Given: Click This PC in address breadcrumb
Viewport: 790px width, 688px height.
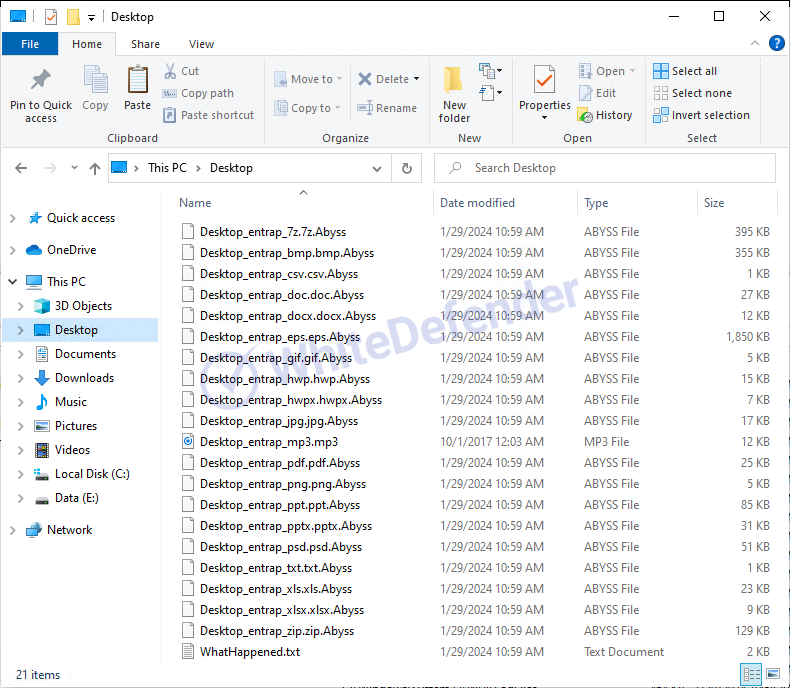Looking at the screenshot, I should click(167, 168).
